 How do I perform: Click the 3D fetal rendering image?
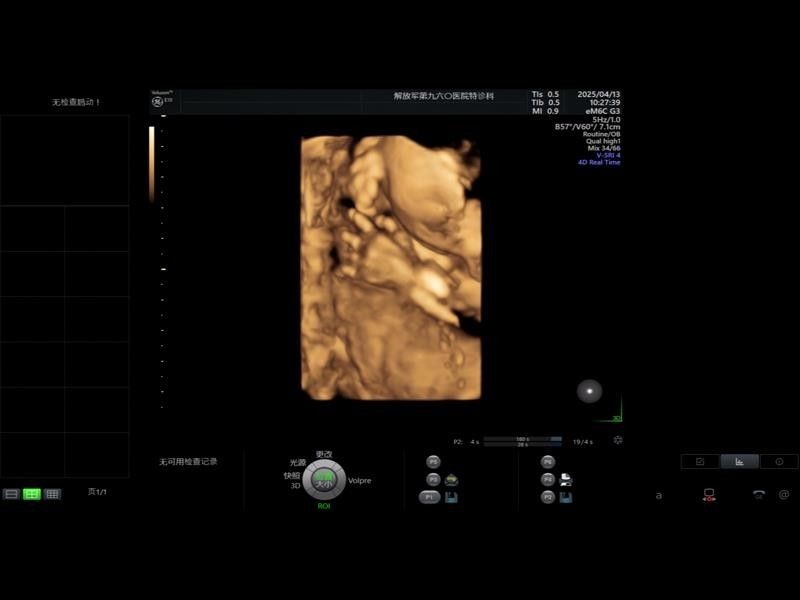coord(391,267)
